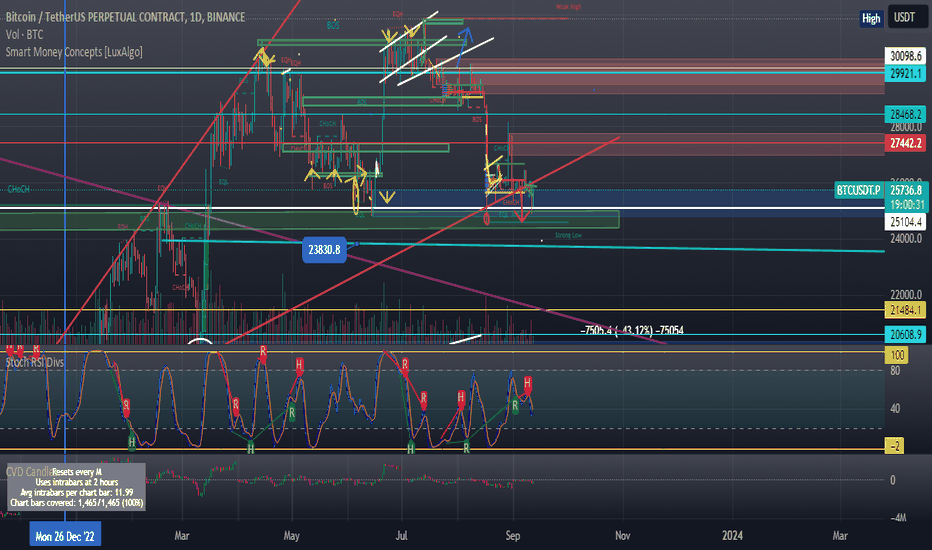Click 'Chart bars covered: 1,465/1,465 (100%)' text
This screenshot has height=550, width=932.
pyautogui.click(x=77, y=502)
